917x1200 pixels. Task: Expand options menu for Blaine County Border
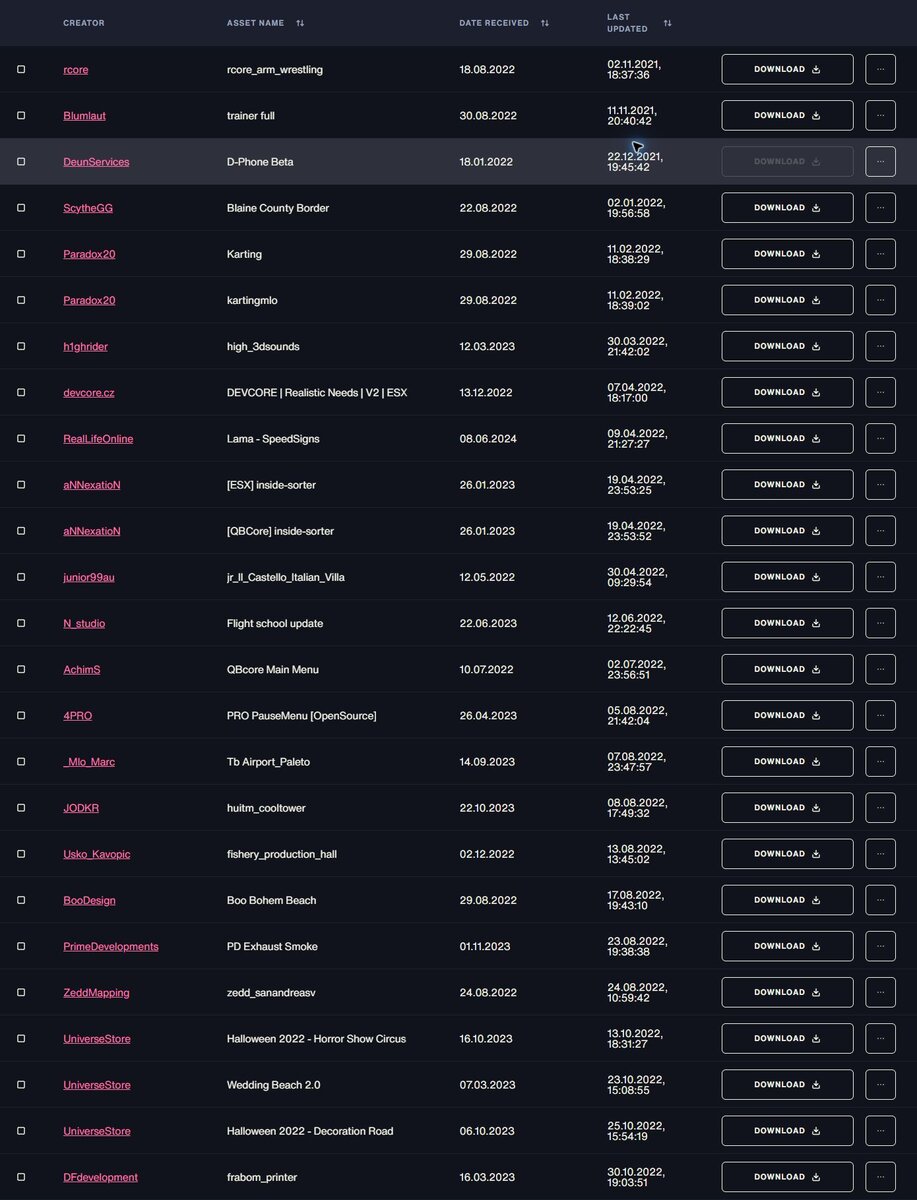point(880,208)
